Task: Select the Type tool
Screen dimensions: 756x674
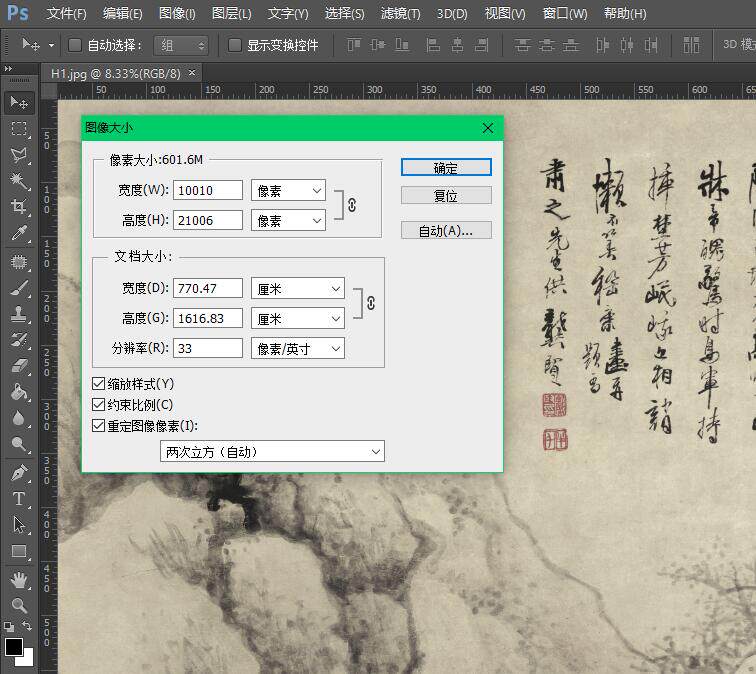Action: click(19, 499)
